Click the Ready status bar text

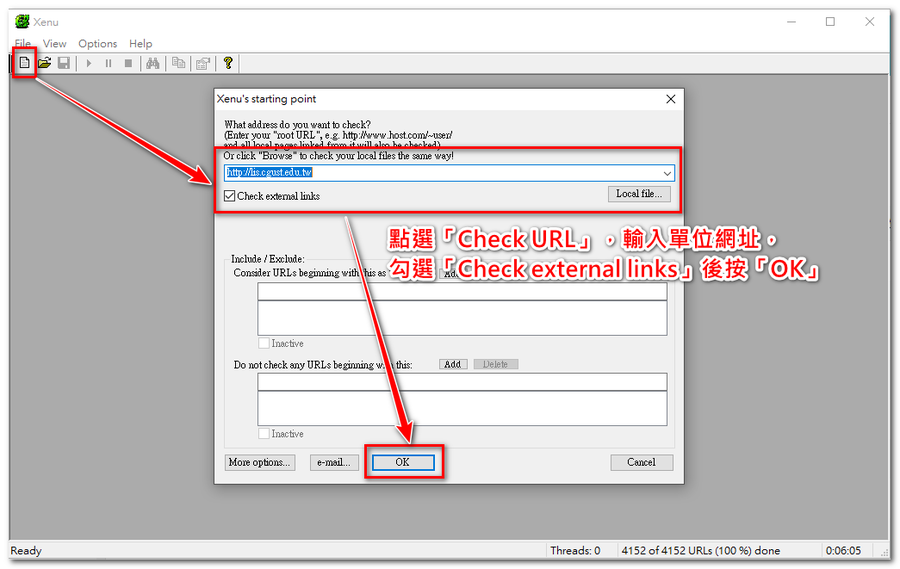[x=26, y=551]
